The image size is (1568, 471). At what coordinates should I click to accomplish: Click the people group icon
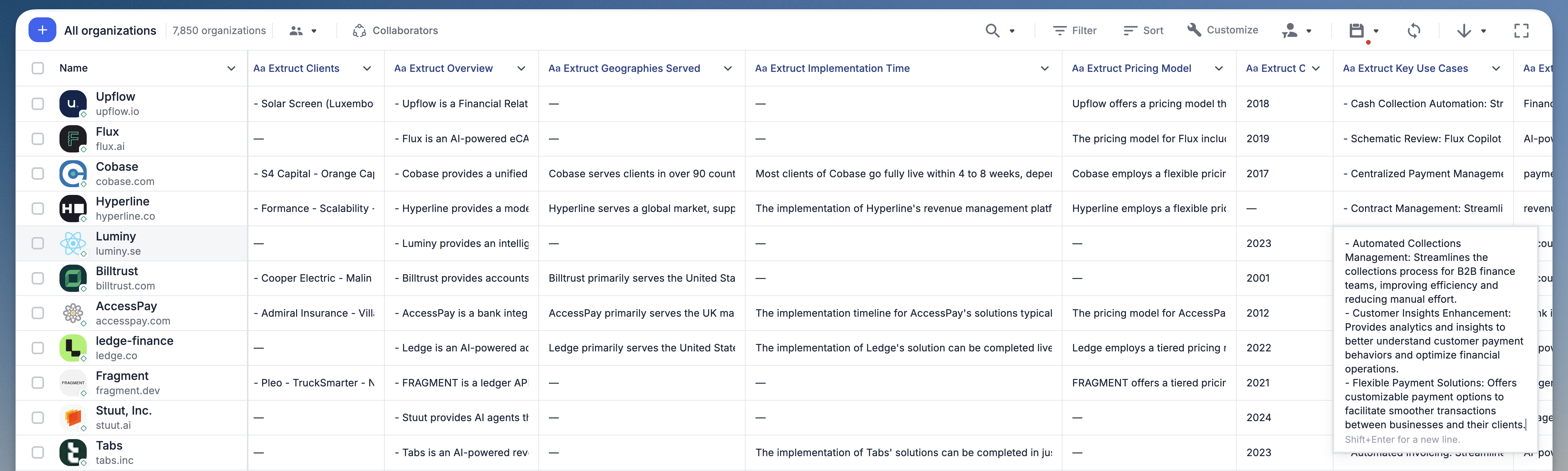pyautogui.click(x=296, y=30)
